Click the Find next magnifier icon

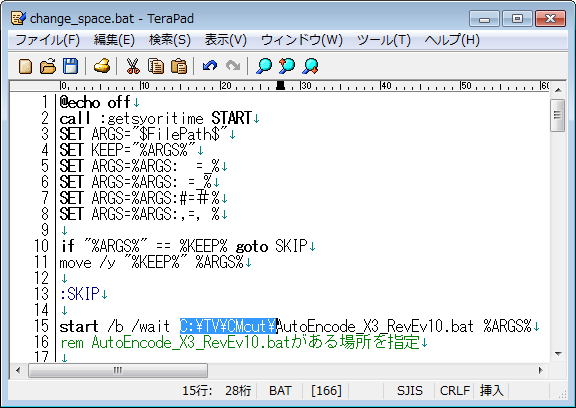tap(311, 66)
